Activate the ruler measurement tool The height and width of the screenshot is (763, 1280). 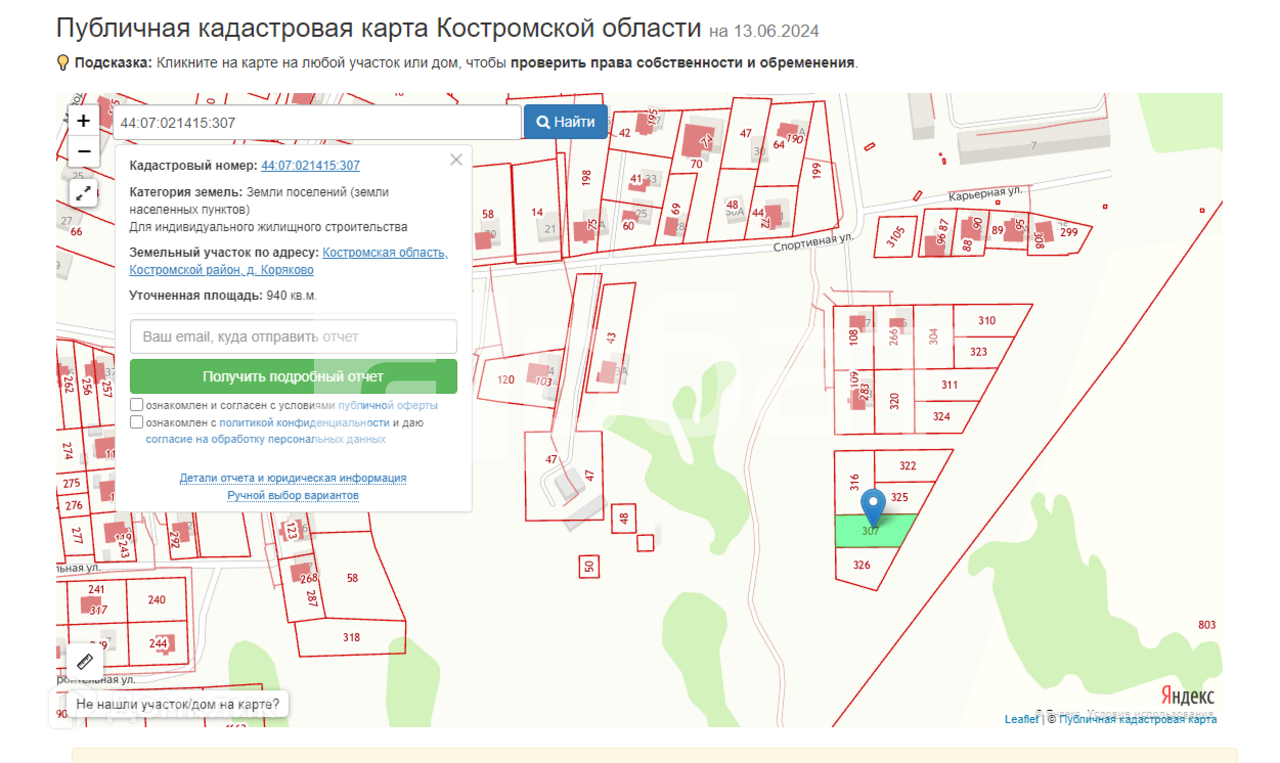click(84, 661)
